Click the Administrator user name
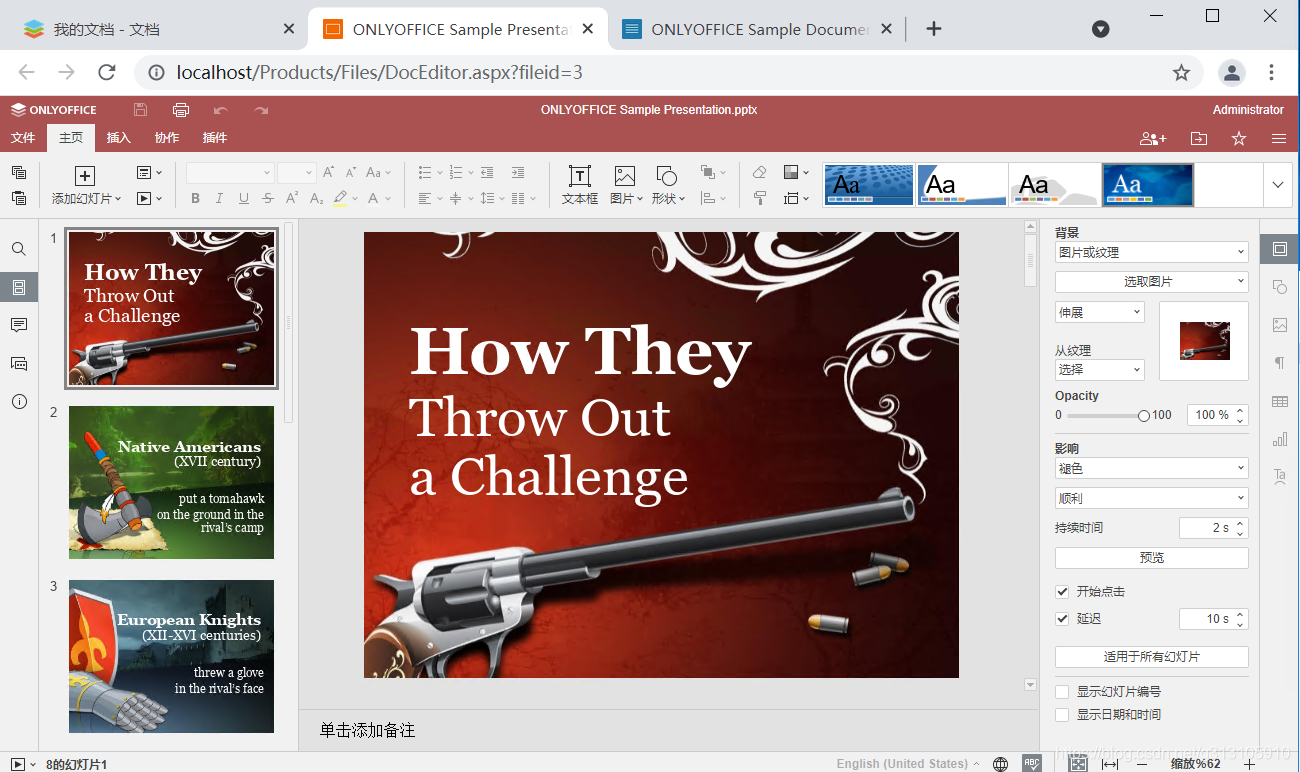Image resolution: width=1300 pixels, height=772 pixels. pyautogui.click(x=1248, y=110)
